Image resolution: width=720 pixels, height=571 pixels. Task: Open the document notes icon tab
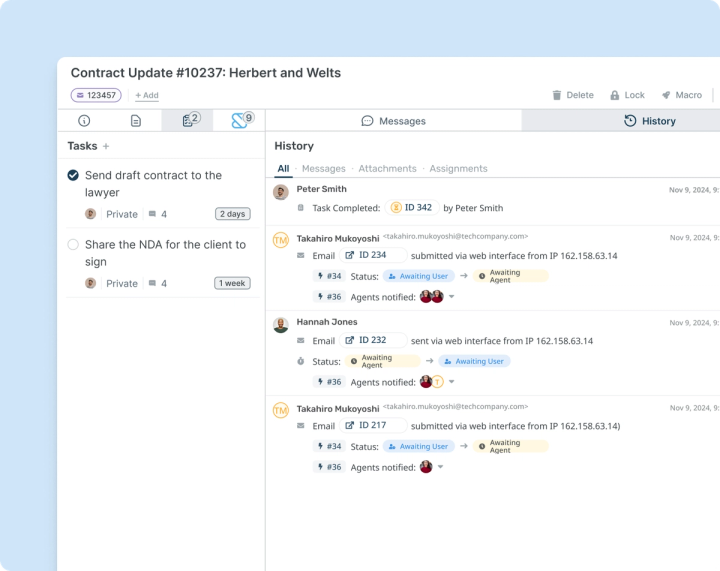point(136,121)
